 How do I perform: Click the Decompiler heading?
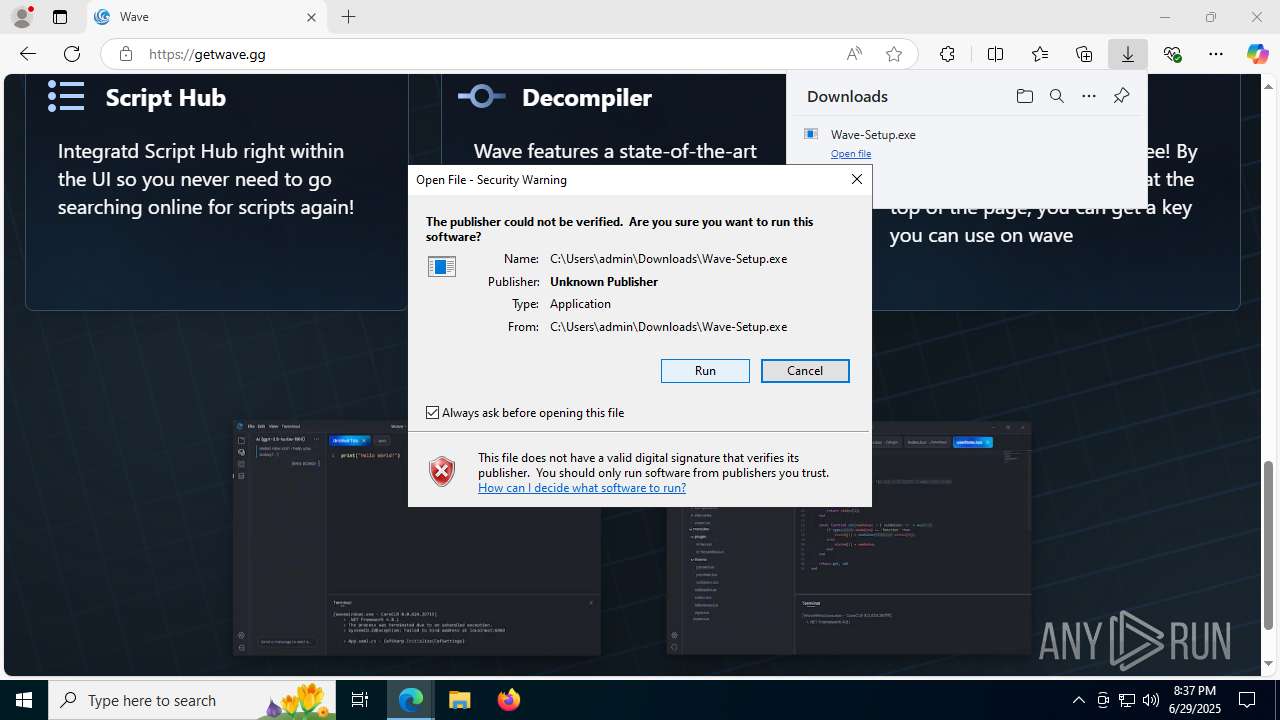tap(587, 97)
